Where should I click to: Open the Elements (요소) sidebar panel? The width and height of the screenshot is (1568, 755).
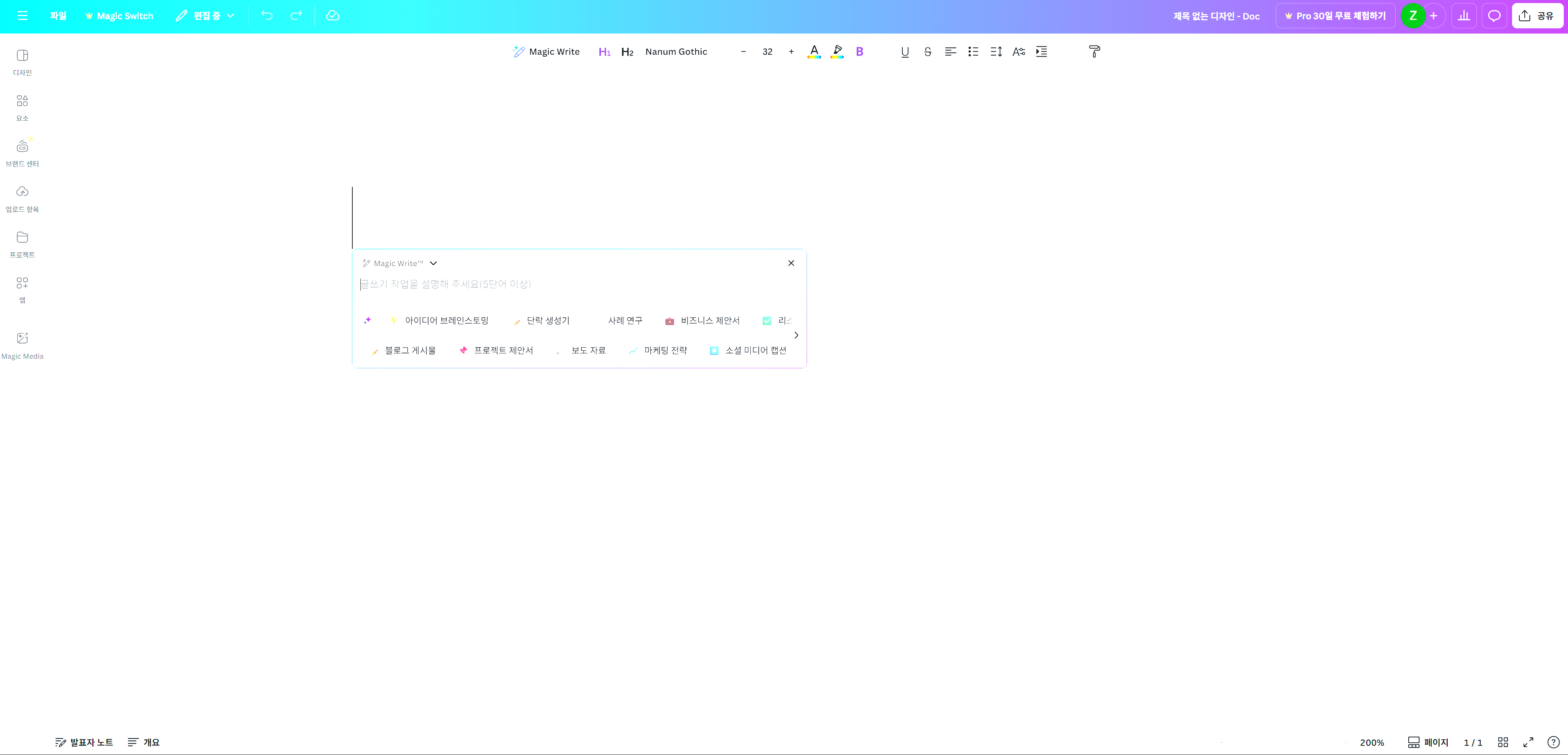coord(22,107)
